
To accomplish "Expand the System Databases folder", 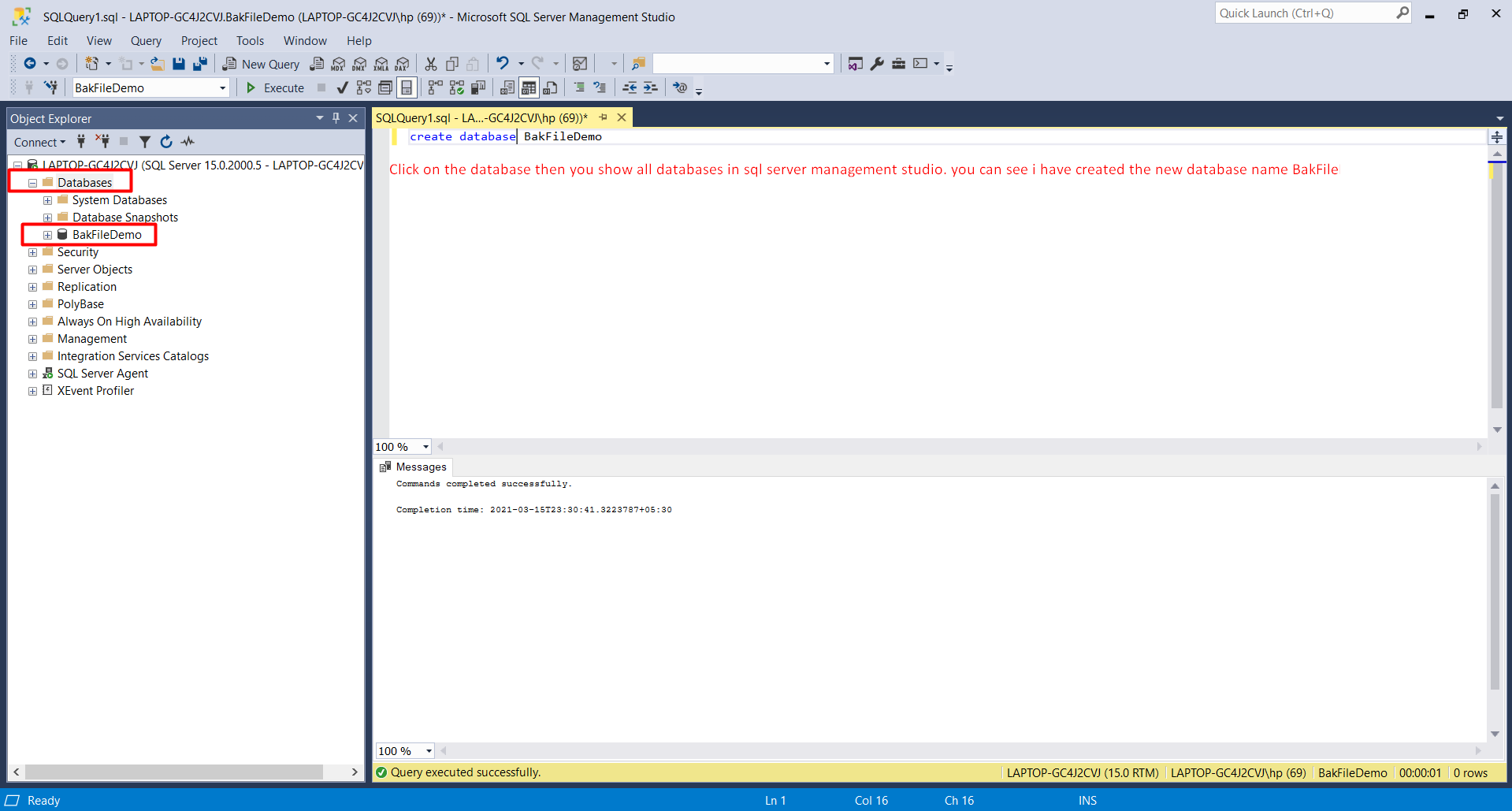I will 47,200.
